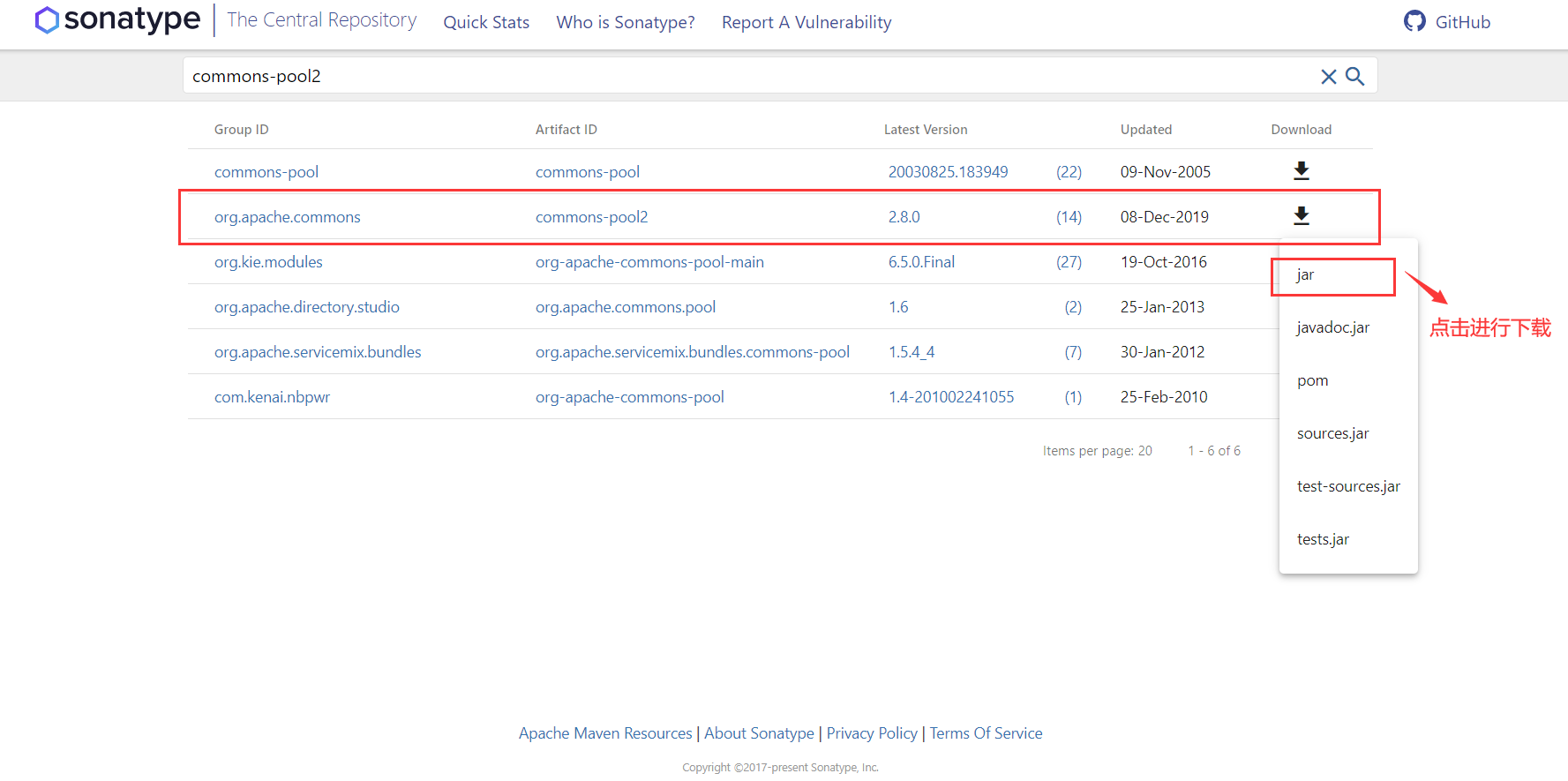Run search with the magnifier icon

coord(1355,77)
